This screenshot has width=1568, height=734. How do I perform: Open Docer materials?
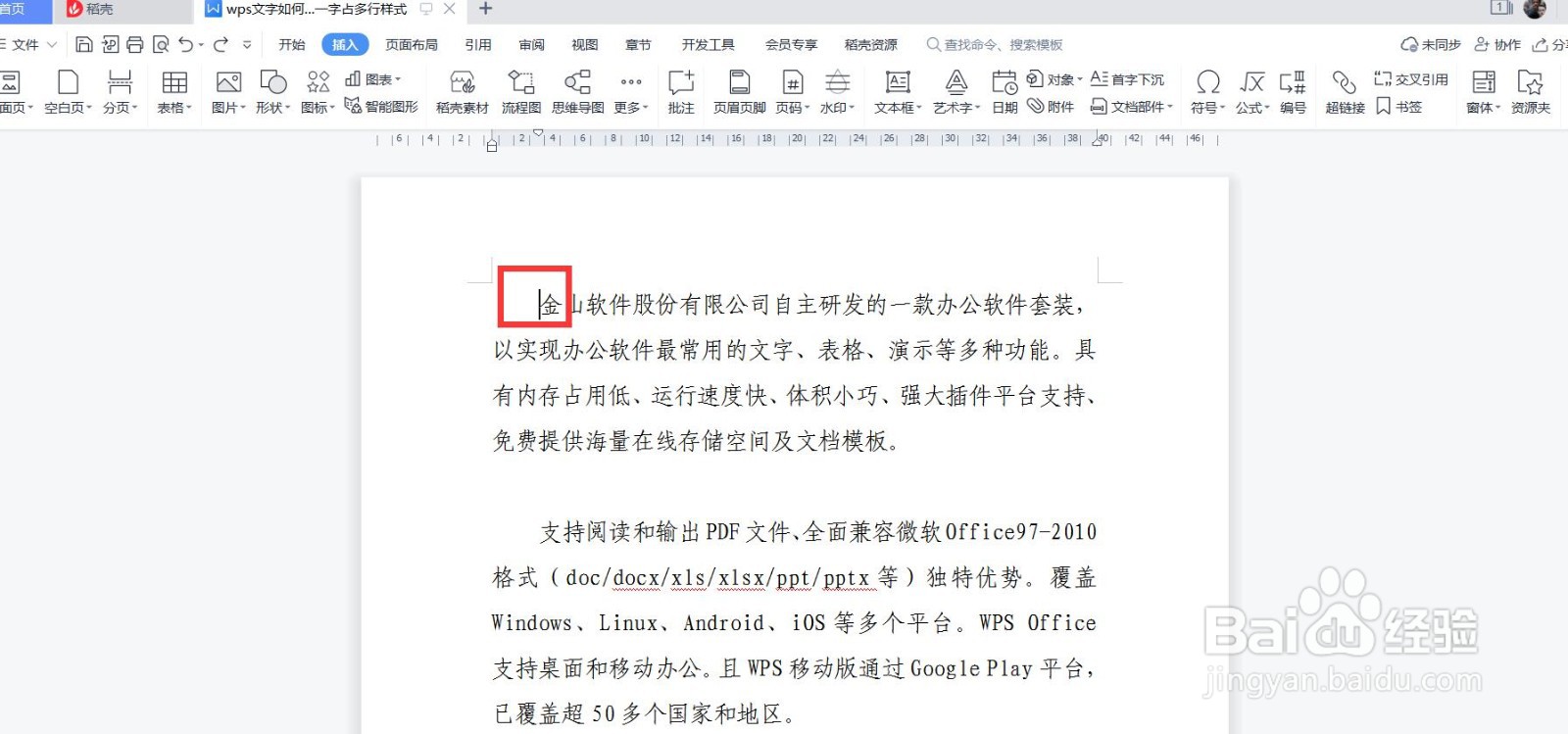tap(462, 92)
